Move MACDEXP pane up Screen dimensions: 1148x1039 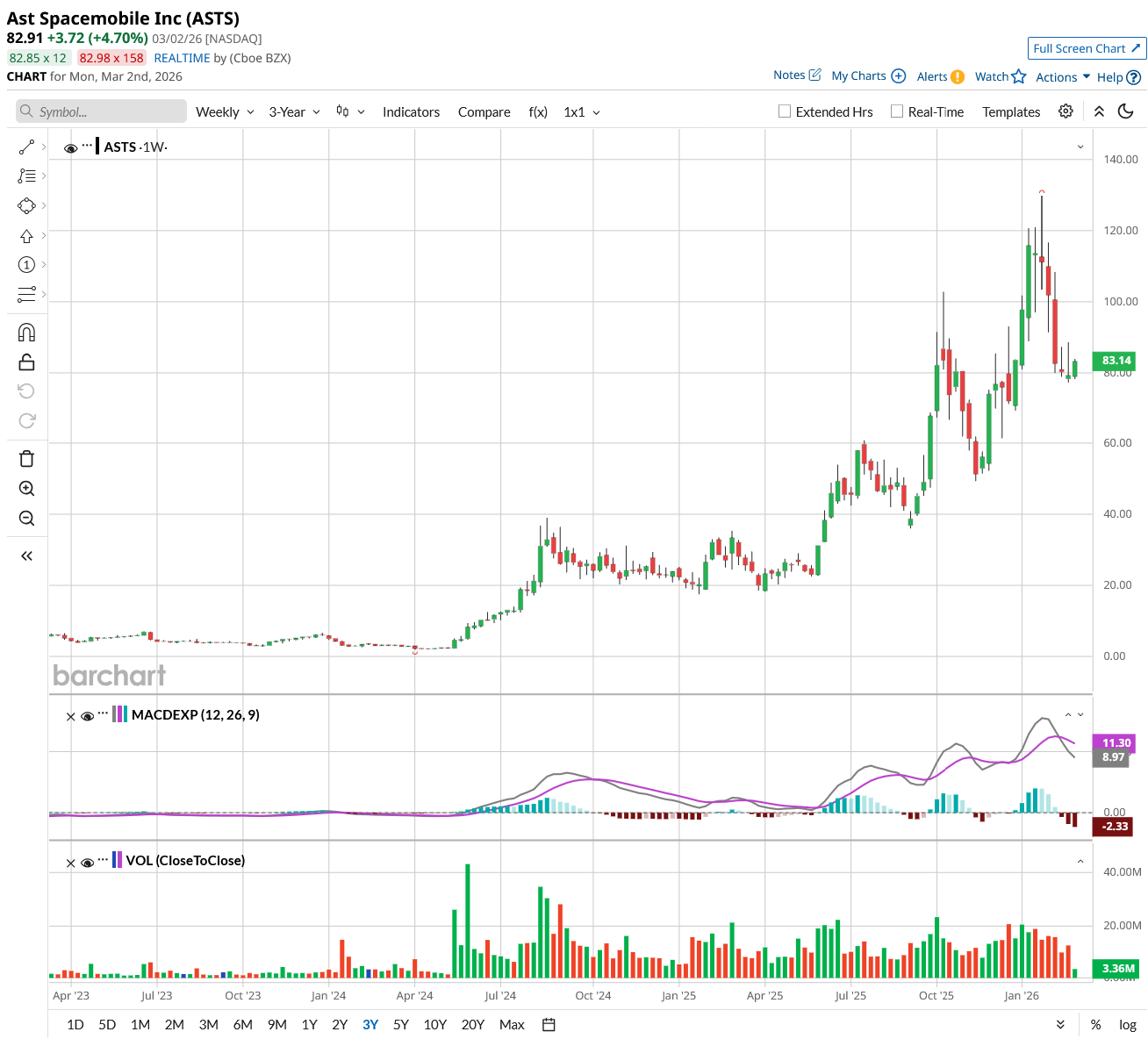coord(1068,715)
